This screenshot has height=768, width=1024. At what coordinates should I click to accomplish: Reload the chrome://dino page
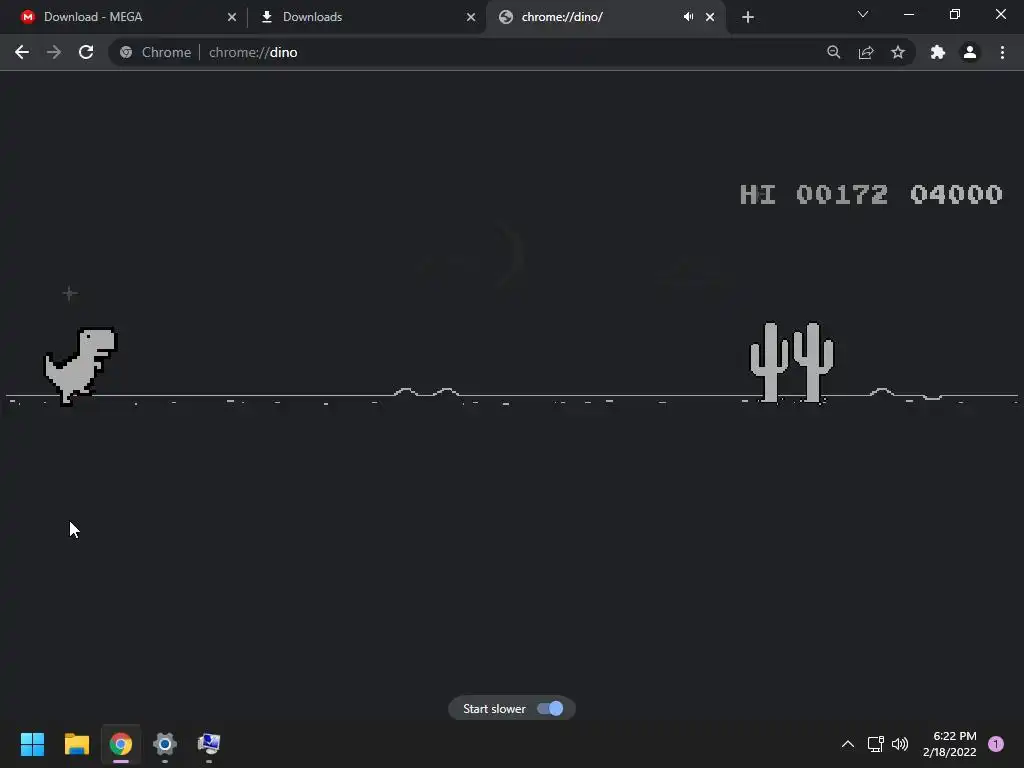(x=86, y=52)
